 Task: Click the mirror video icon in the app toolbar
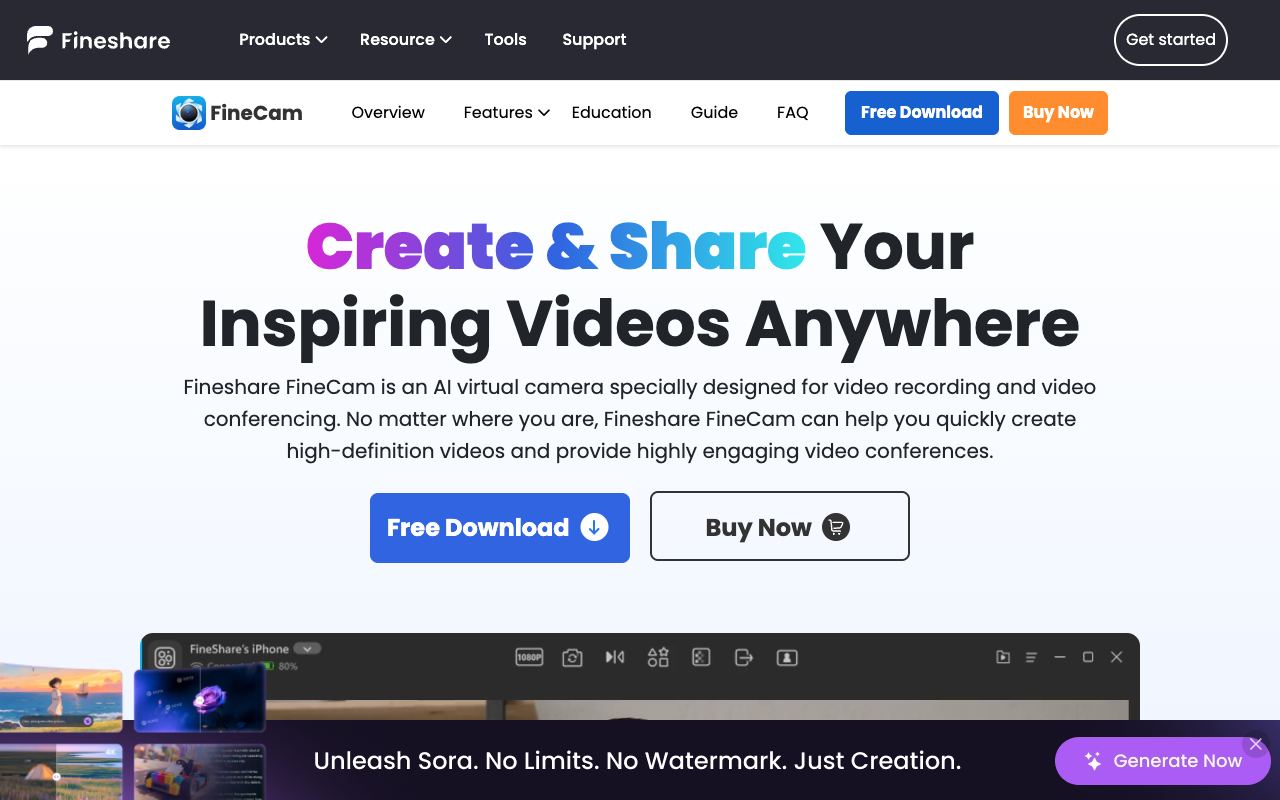click(615, 657)
